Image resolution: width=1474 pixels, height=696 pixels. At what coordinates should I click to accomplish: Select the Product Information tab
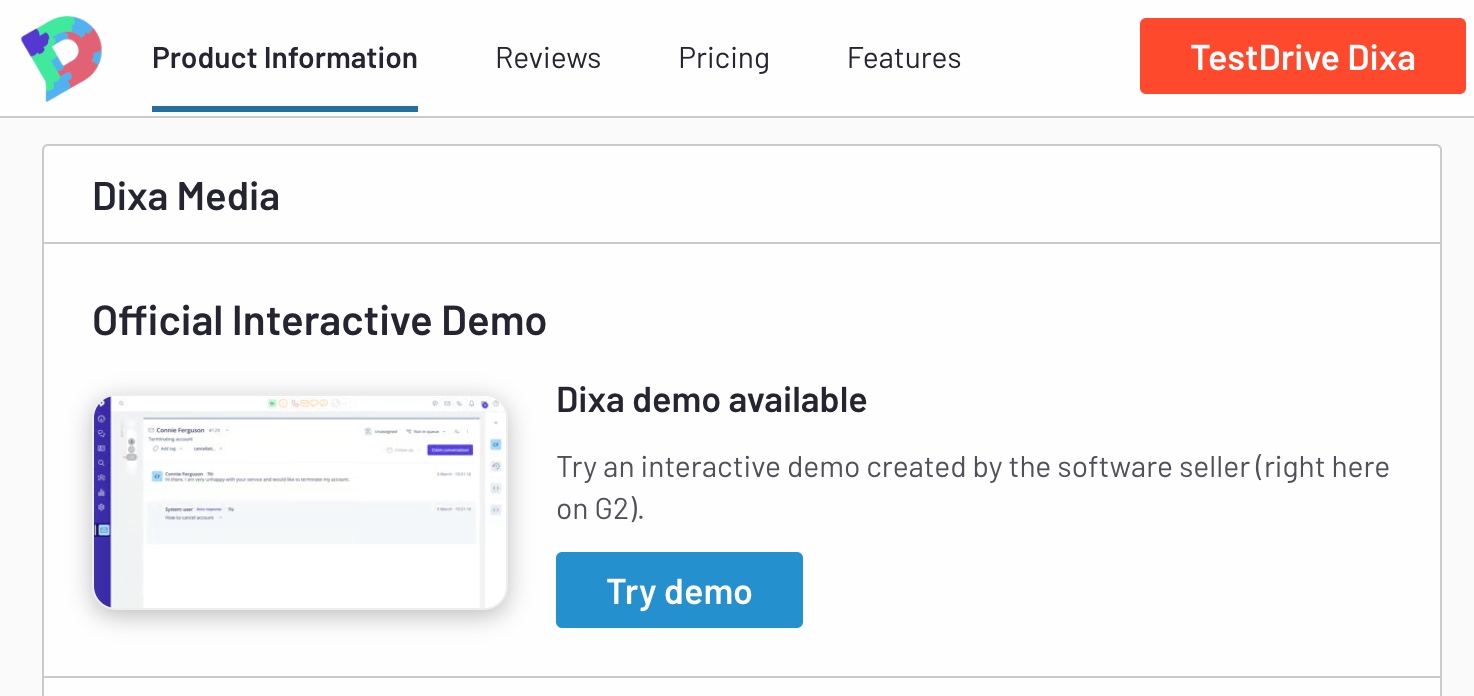(x=285, y=58)
